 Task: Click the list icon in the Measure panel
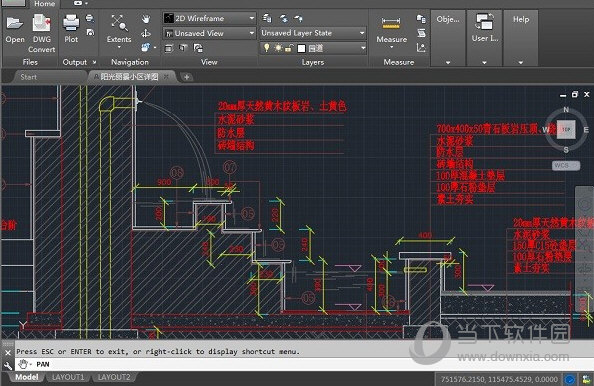click(x=421, y=33)
